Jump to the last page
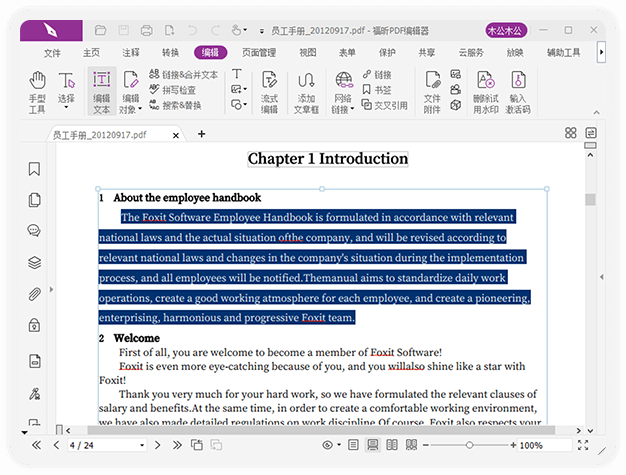The height and width of the screenshot is (475, 626). click(177, 445)
